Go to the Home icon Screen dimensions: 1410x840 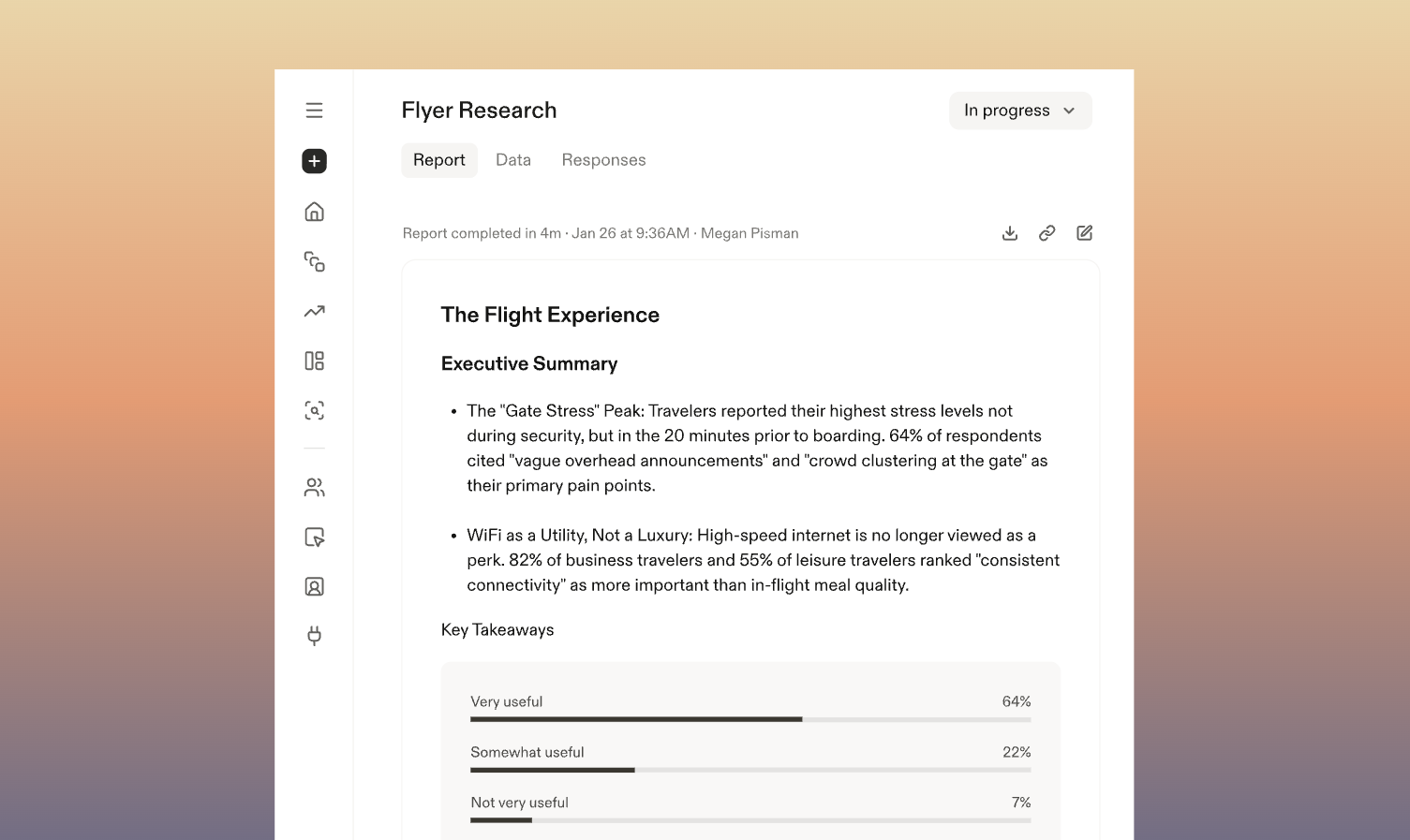(314, 212)
